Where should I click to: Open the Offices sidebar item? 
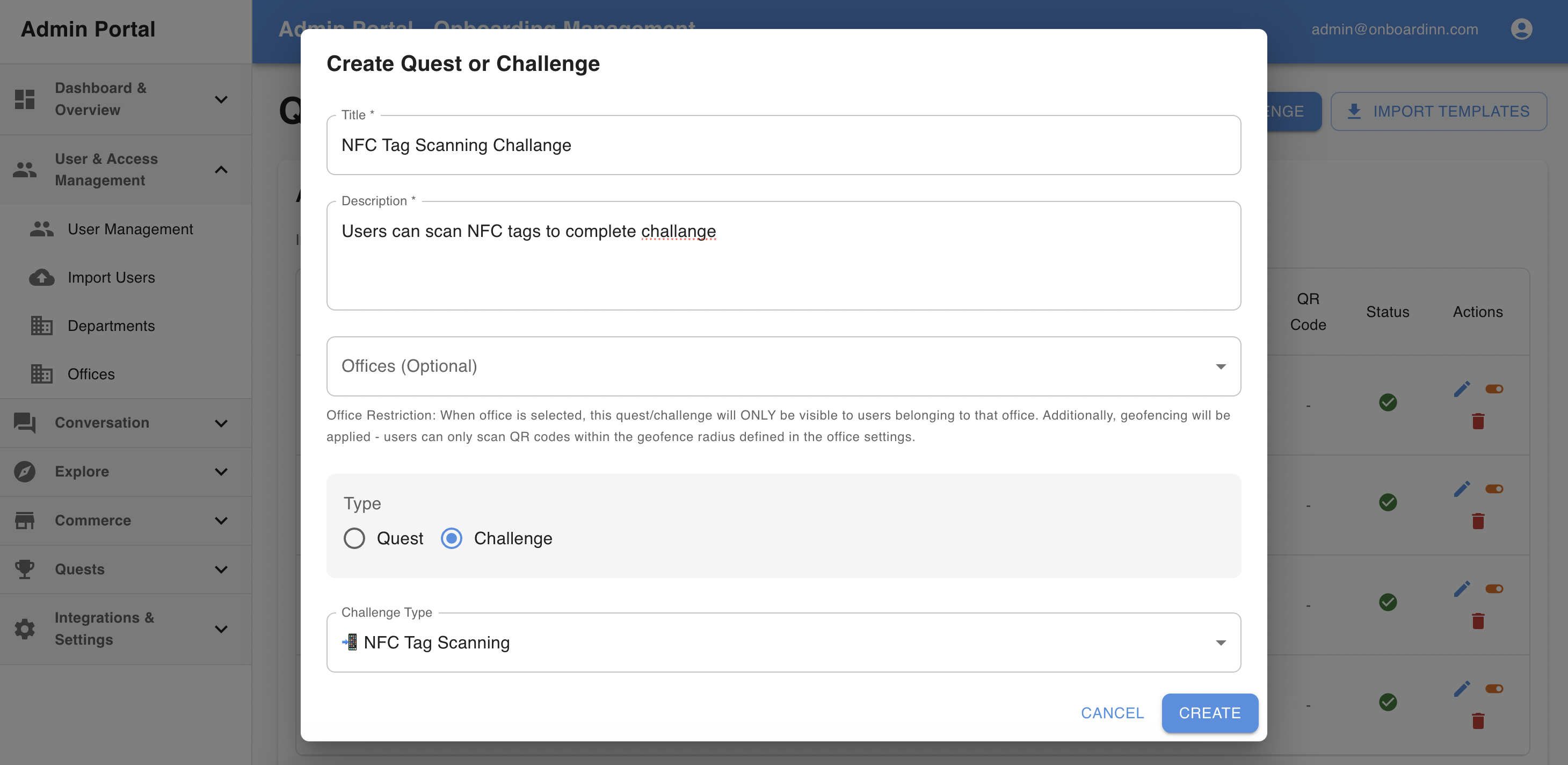(x=91, y=374)
